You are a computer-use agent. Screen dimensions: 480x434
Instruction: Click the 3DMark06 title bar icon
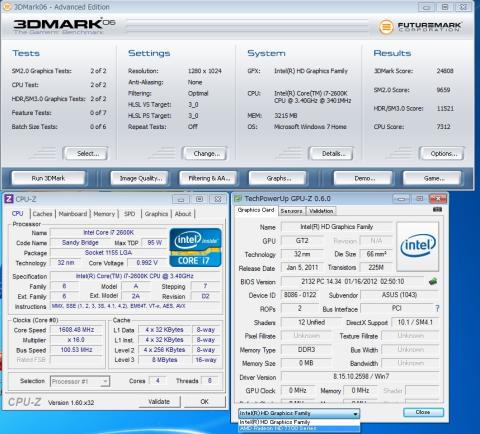click(x=7, y=7)
